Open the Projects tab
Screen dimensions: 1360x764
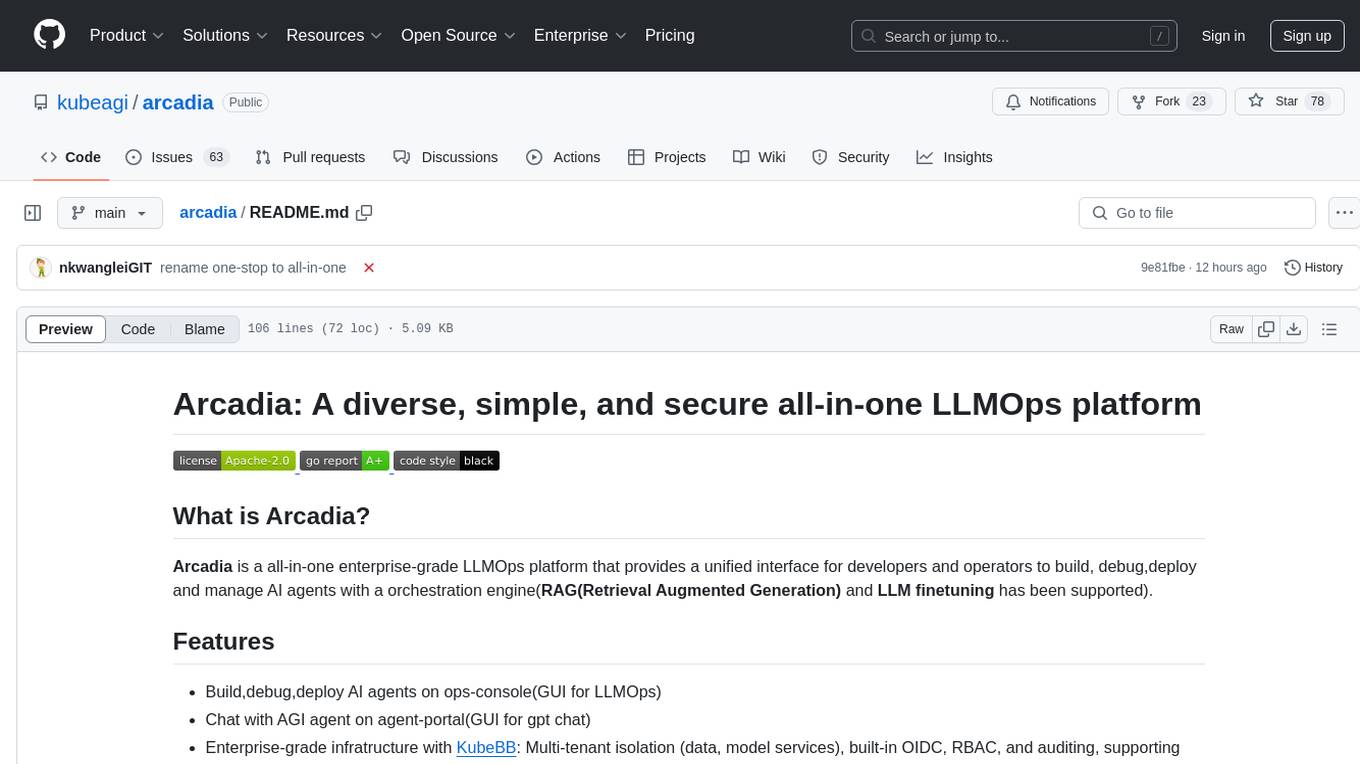click(667, 157)
